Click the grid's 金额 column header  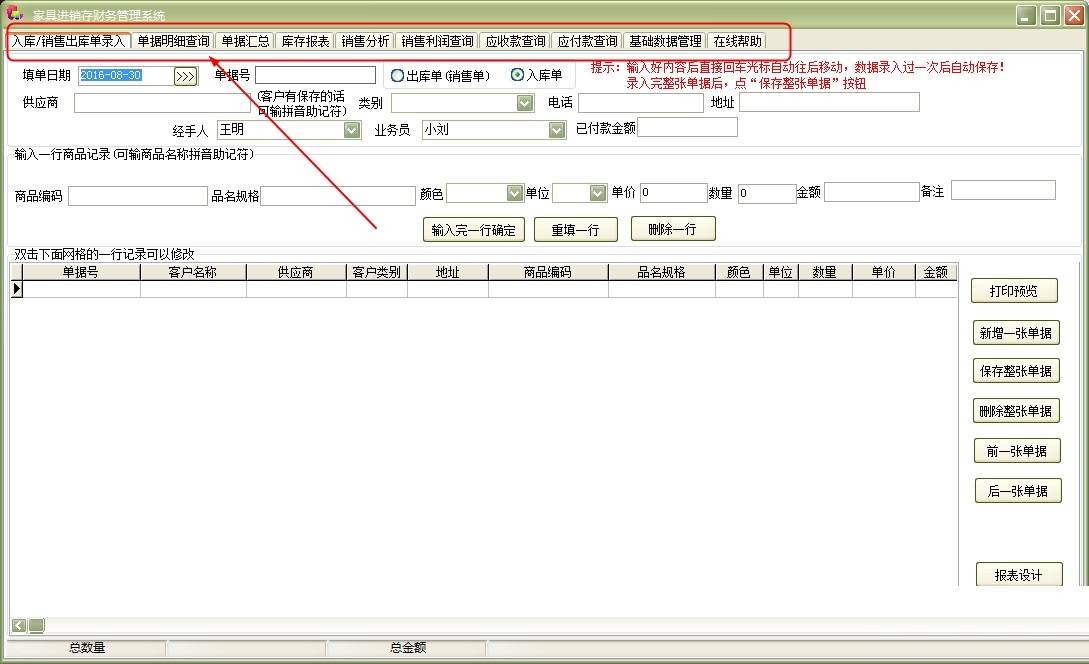coord(936,272)
